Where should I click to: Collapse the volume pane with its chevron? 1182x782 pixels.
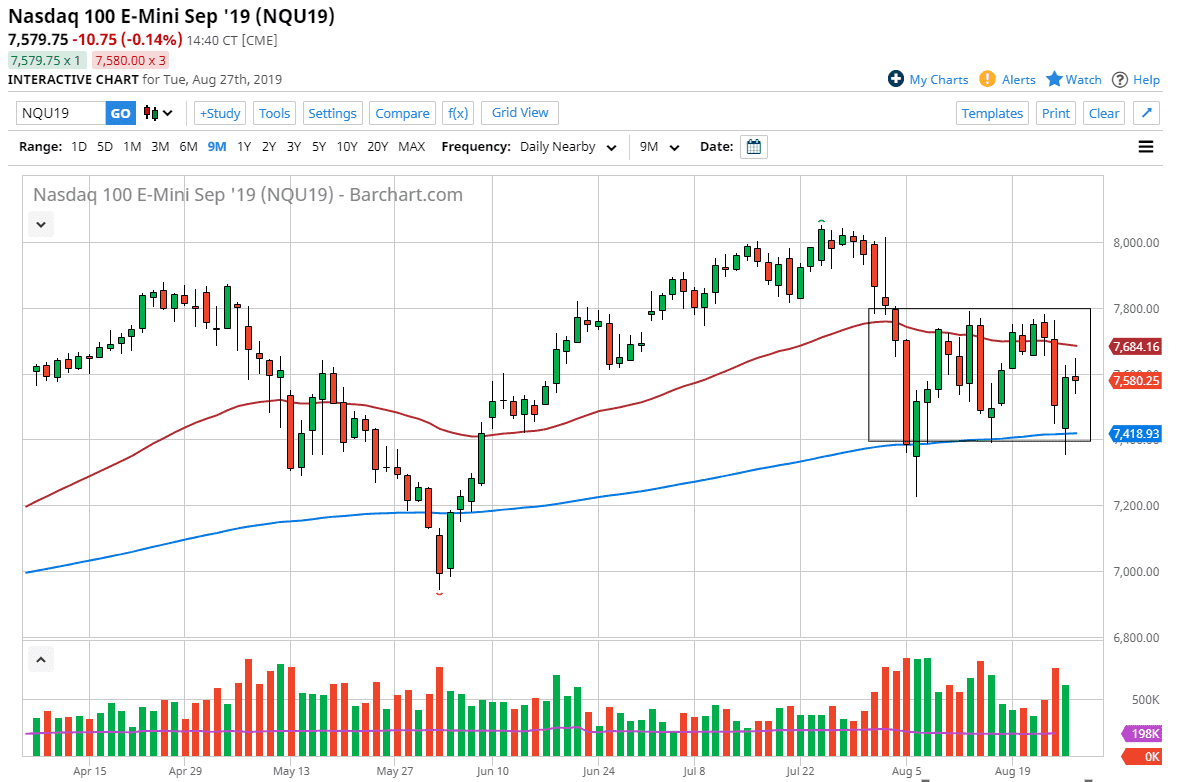coord(41,659)
